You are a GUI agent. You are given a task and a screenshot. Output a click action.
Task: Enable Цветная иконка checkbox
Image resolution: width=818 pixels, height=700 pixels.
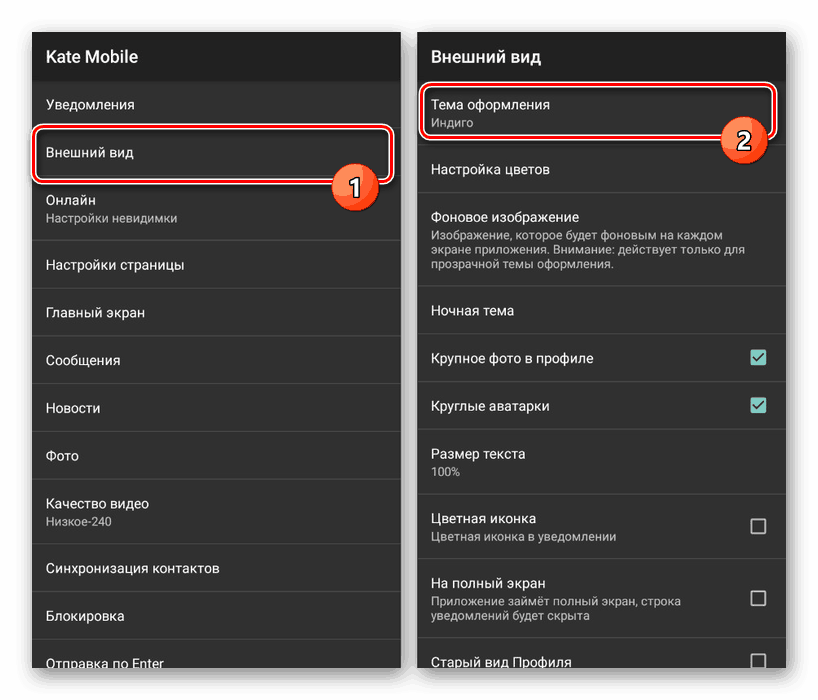pos(758,526)
